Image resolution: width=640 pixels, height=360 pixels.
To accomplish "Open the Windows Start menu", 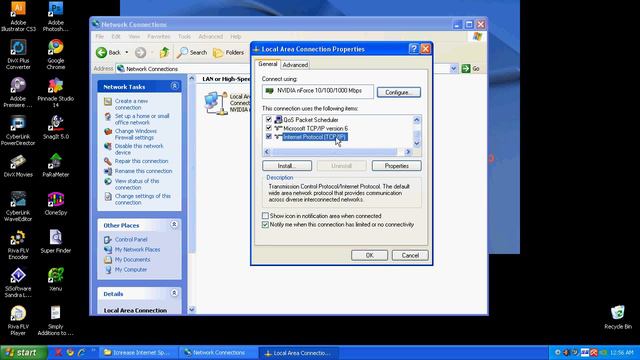I will pos(24,352).
